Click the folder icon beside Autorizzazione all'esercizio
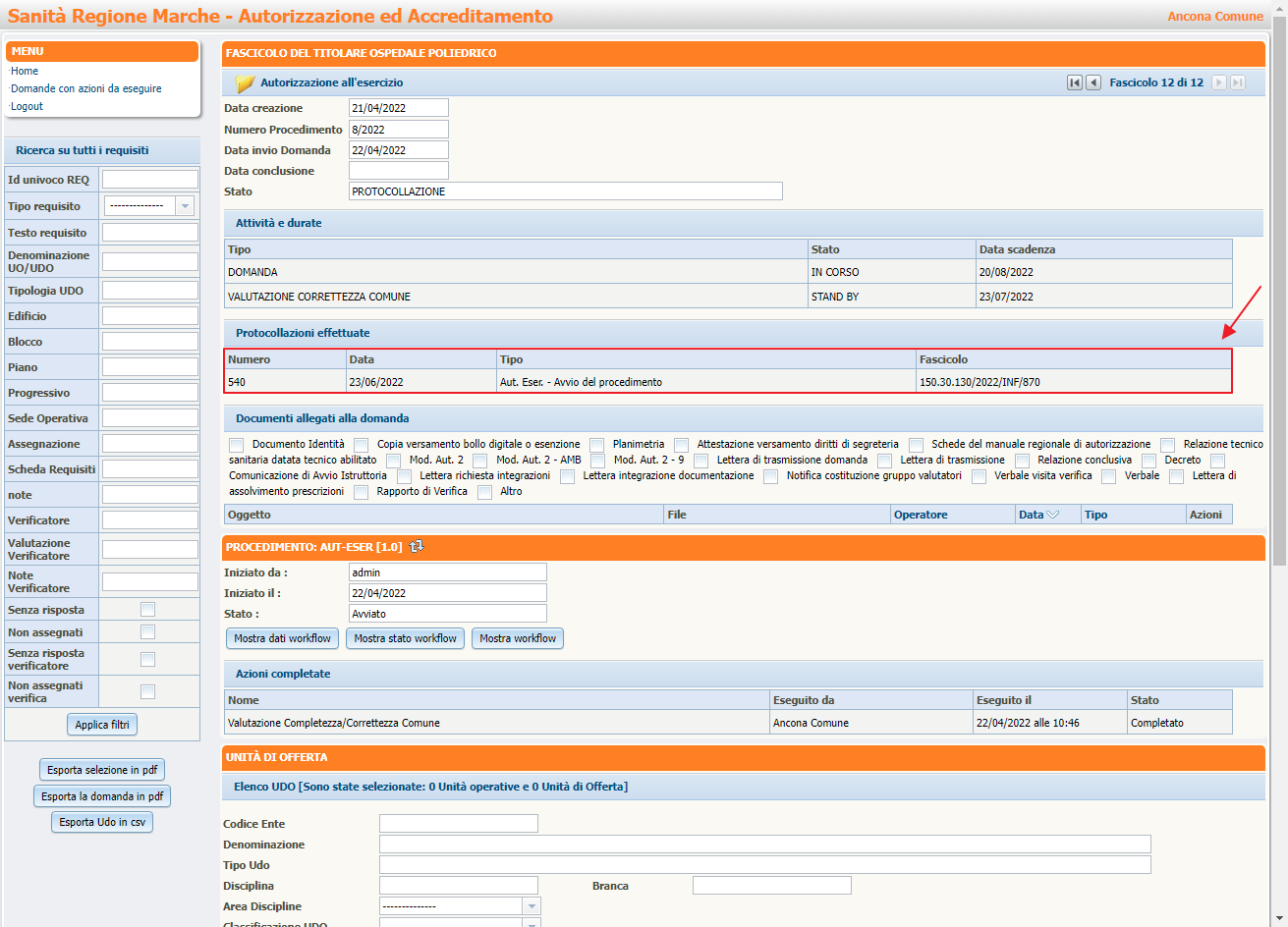Viewport: 1288px width, 927px height. click(x=245, y=83)
